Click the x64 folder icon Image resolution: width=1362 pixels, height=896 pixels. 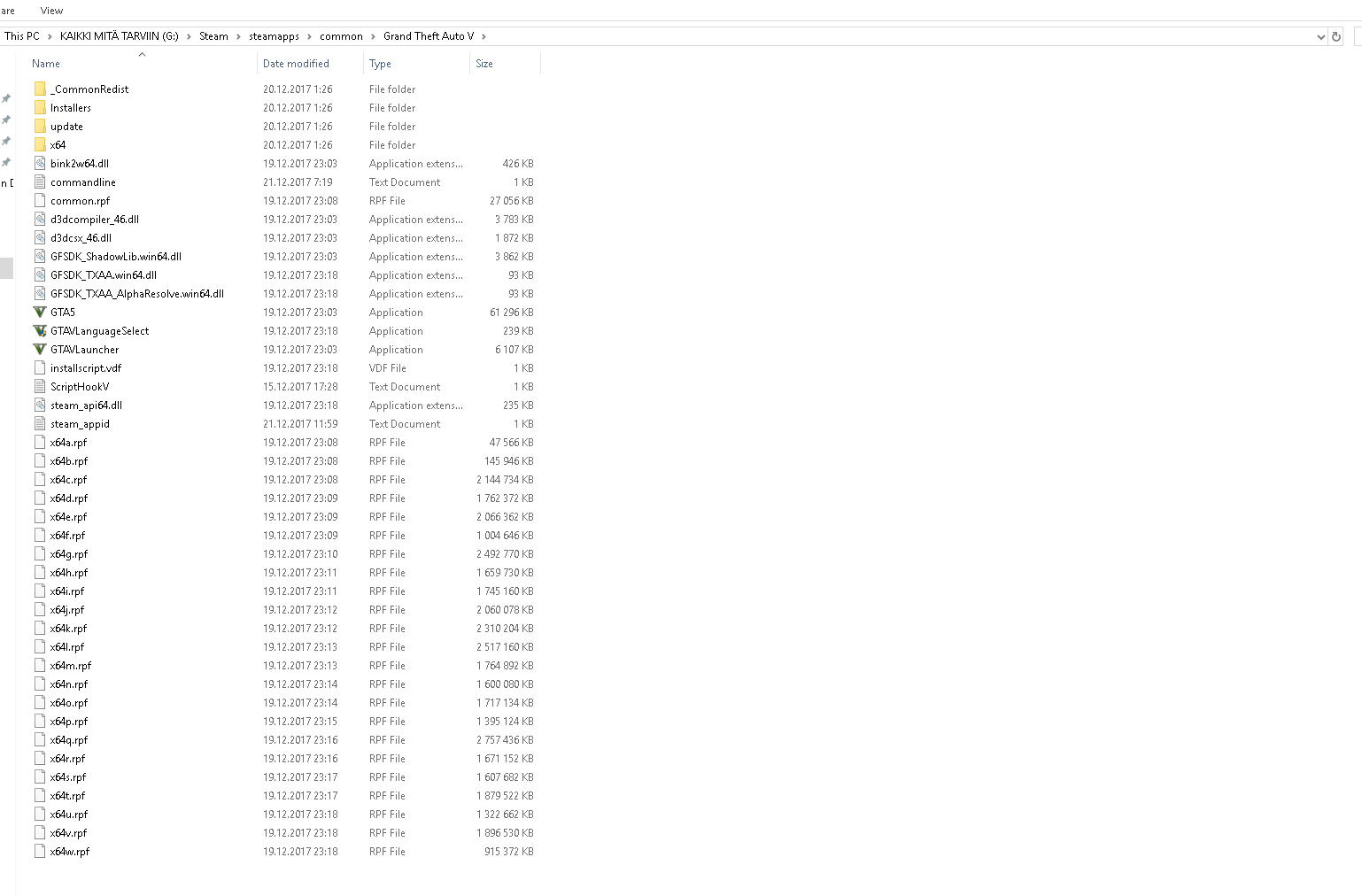(x=40, y=145)
